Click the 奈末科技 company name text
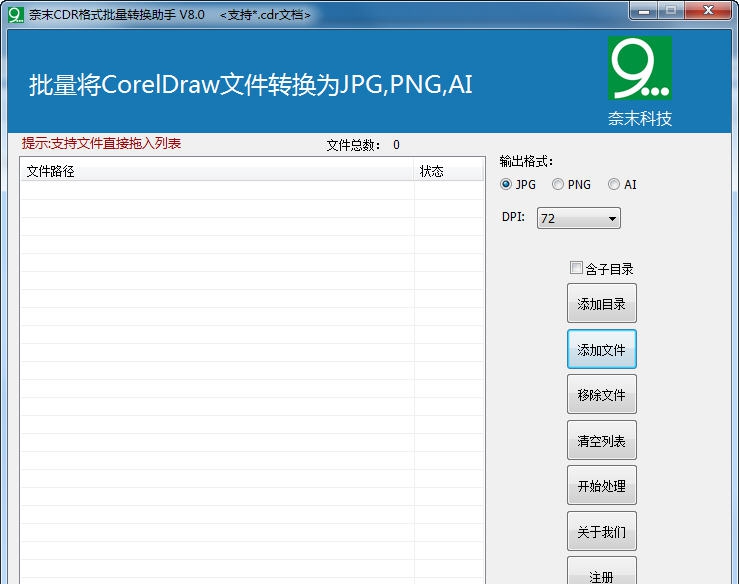 coord(640,118)
